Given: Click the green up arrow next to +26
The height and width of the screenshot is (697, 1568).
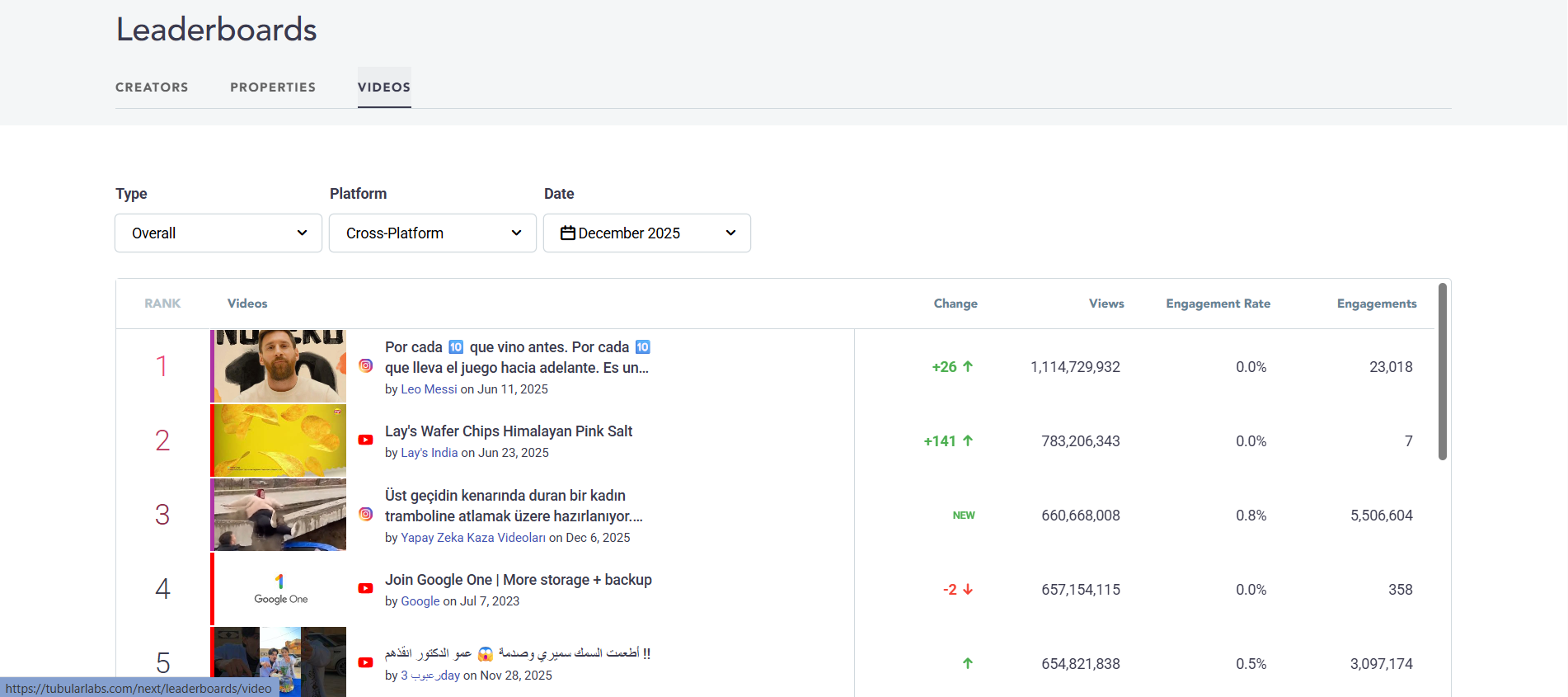Looking at the screenshot, I should pos(968,366).
